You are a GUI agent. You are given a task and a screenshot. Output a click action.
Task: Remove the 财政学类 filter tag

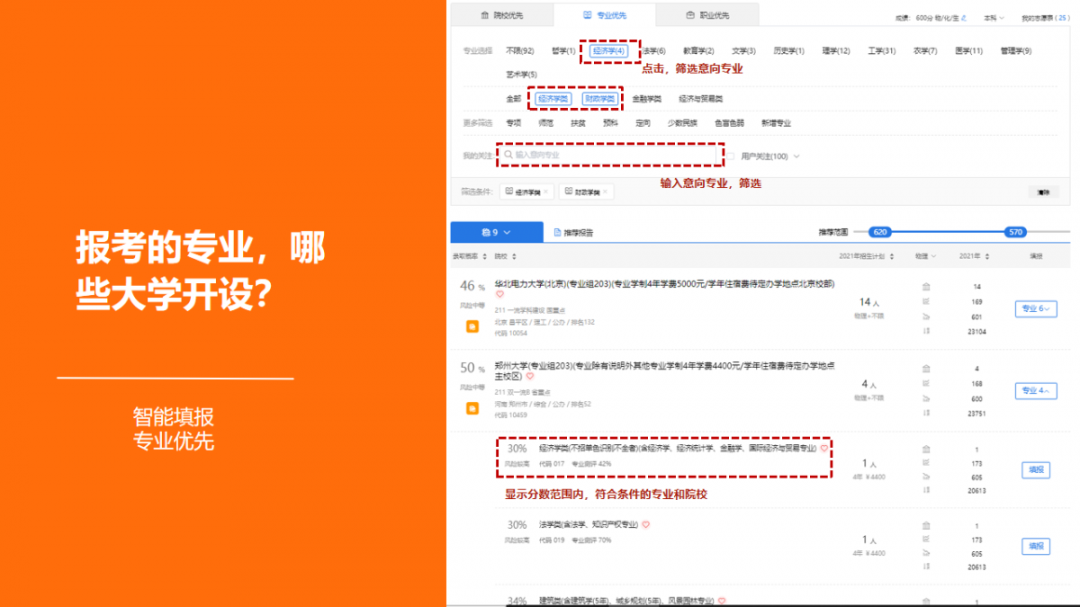[605, 192]
